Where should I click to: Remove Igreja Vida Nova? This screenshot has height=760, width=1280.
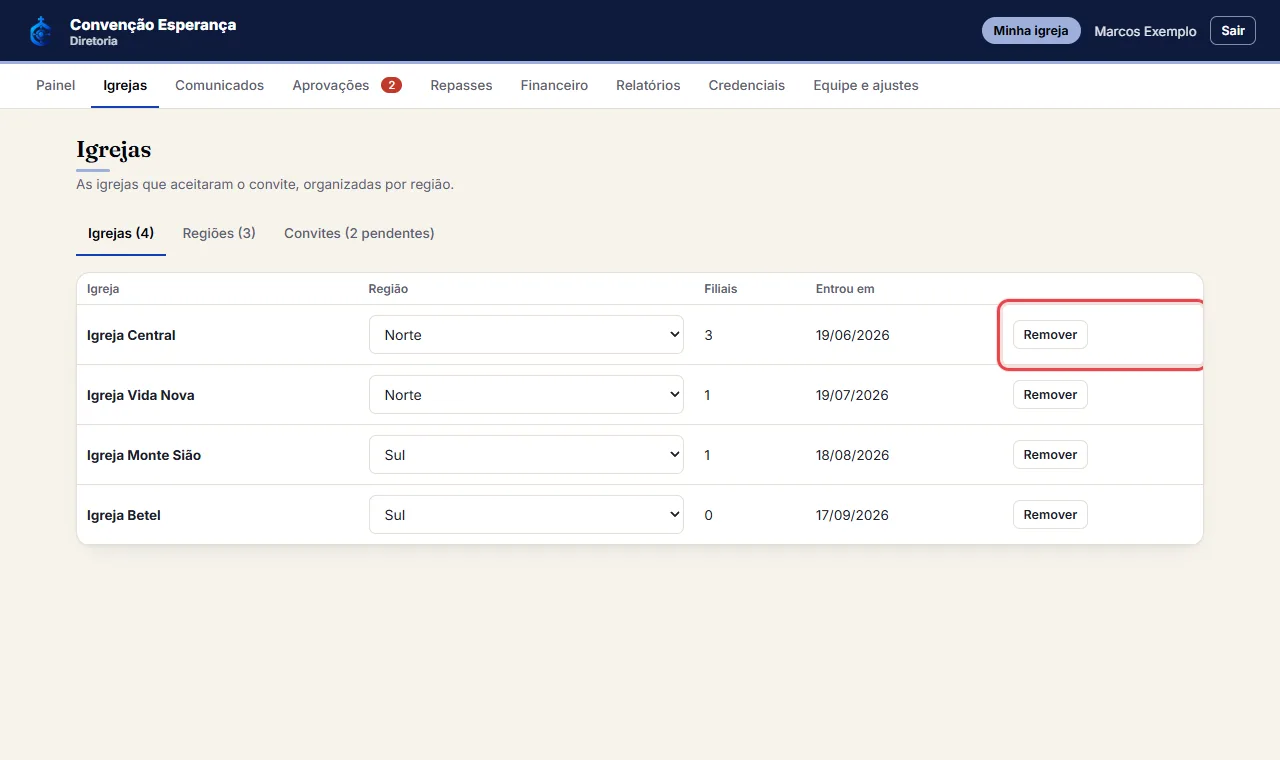tap(1050, 395)
